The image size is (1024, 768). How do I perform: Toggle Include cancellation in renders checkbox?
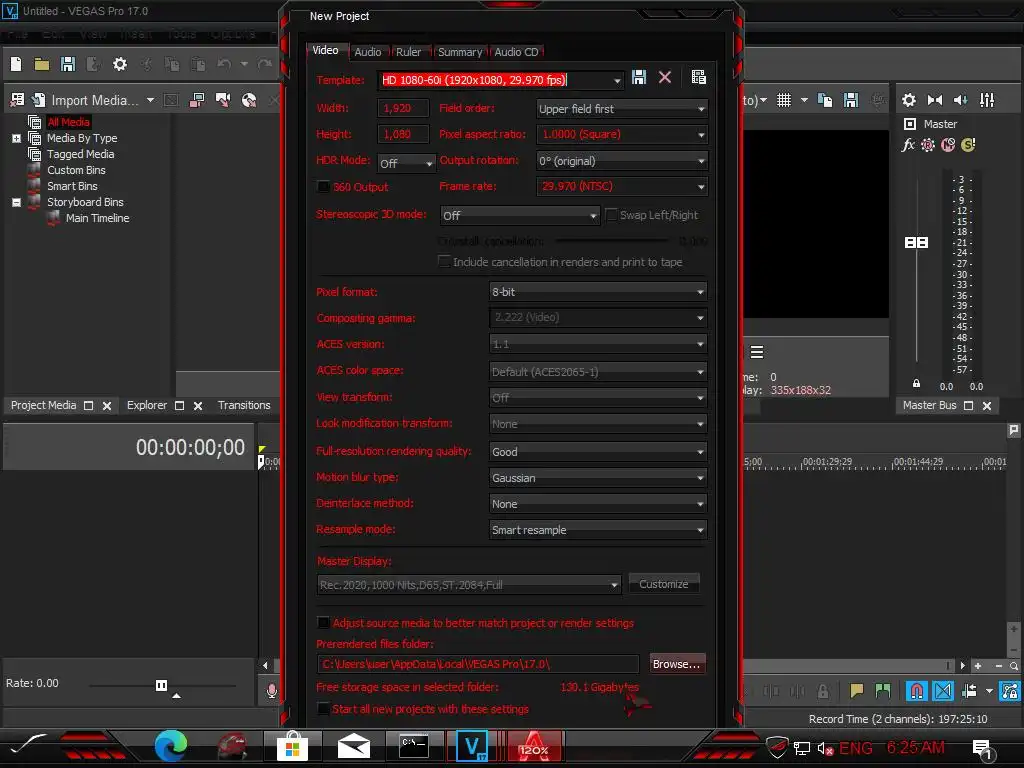click(x=444, y=262)
